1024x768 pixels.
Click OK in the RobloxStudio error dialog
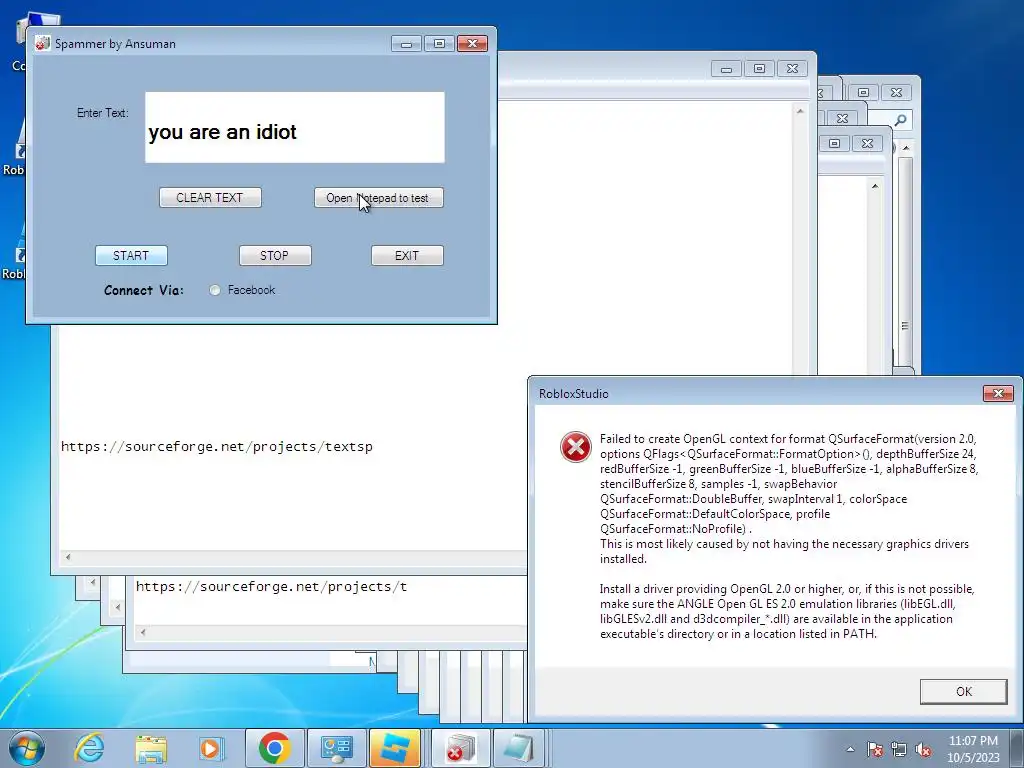(963, 692)
